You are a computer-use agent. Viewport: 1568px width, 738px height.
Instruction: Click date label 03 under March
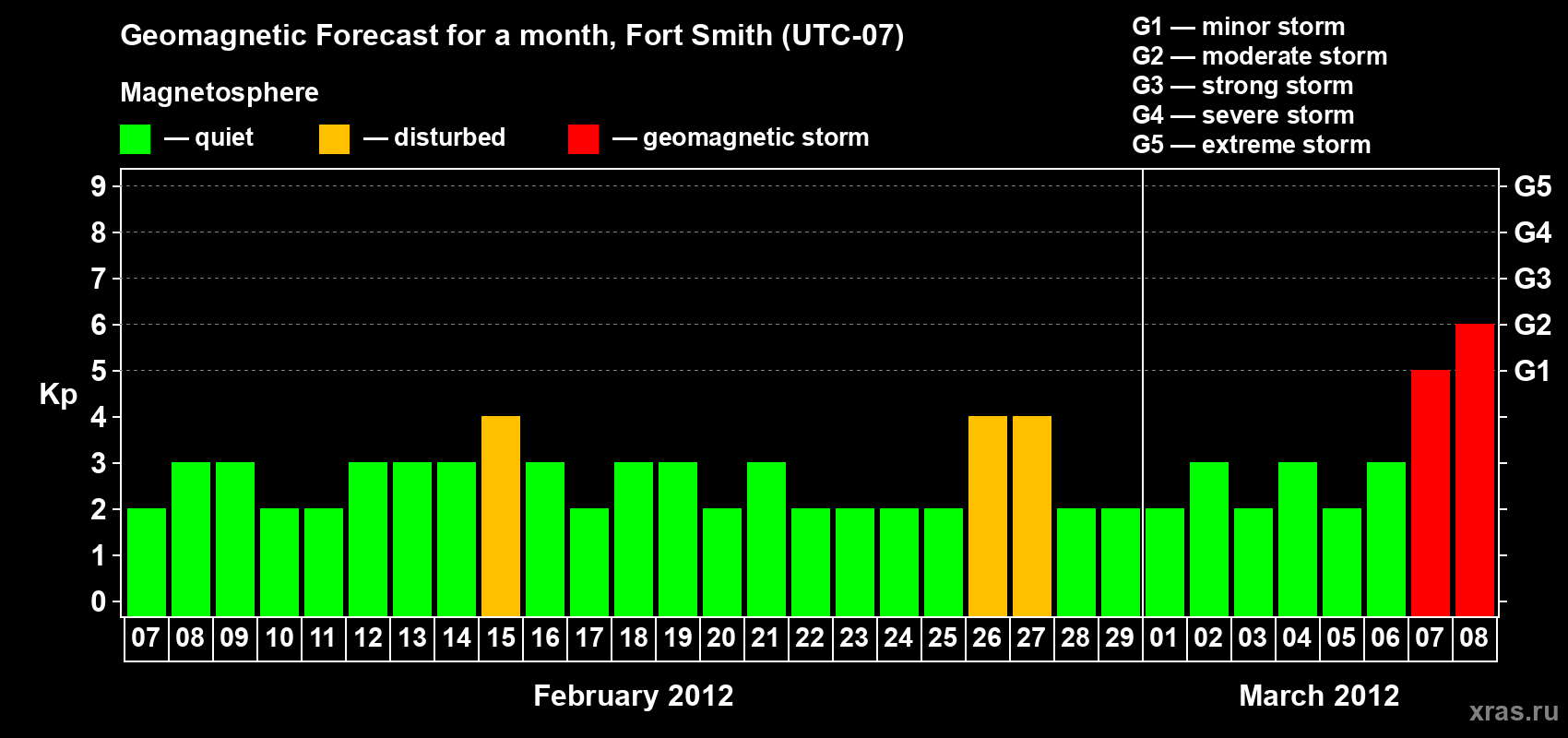[1253, 637]
